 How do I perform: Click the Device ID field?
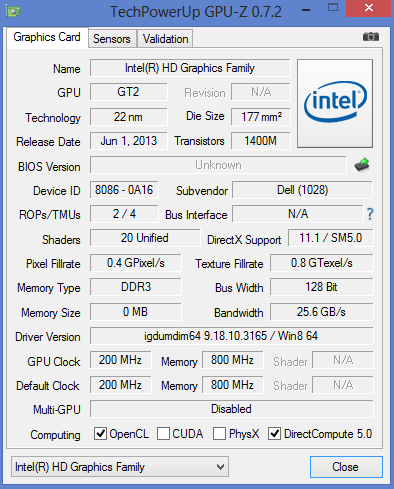124,190
